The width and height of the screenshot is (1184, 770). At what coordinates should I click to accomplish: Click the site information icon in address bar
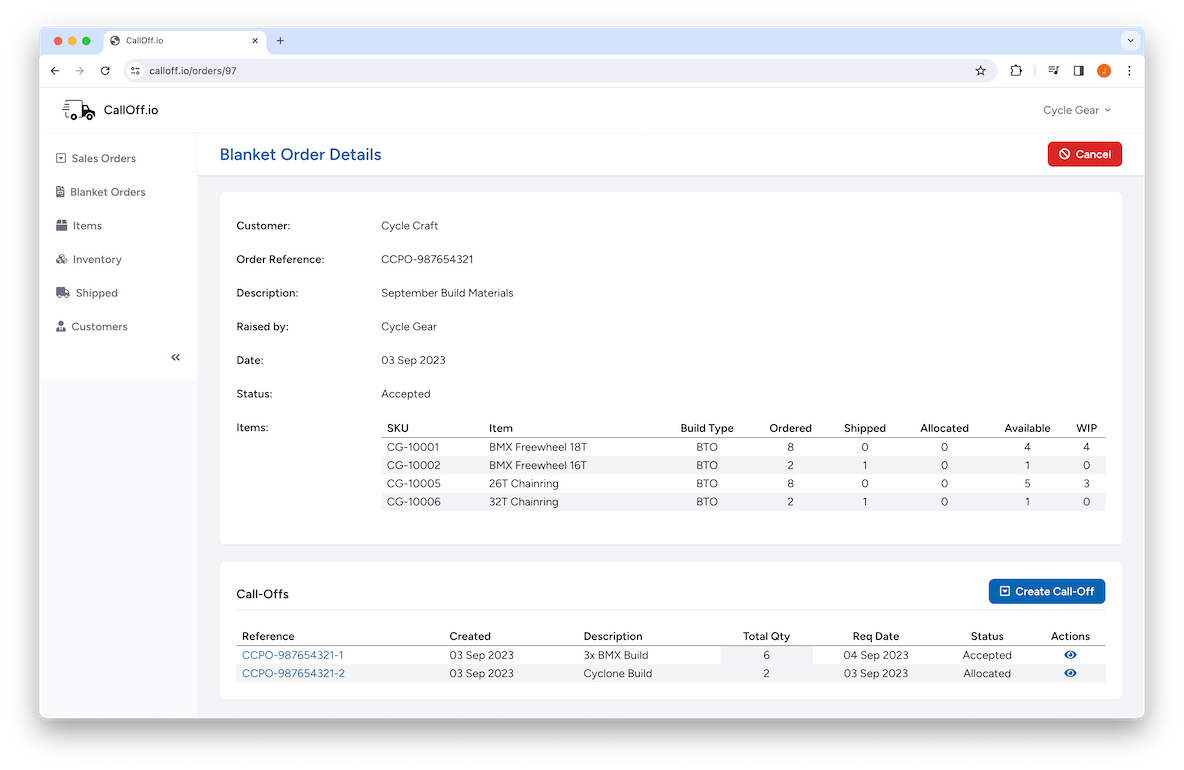pyautogui.click(x=135, y=71)
